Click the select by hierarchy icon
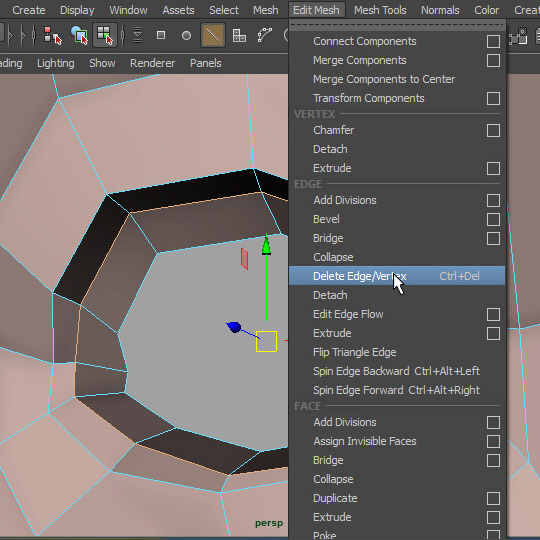 53,35
